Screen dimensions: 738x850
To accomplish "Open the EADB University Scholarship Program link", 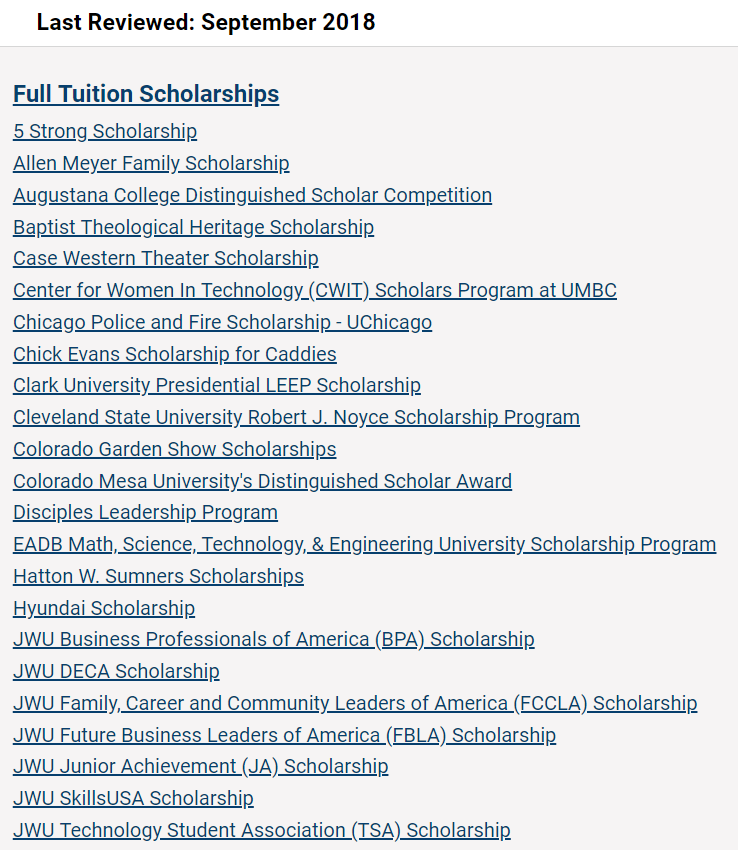I will point(364,544).
